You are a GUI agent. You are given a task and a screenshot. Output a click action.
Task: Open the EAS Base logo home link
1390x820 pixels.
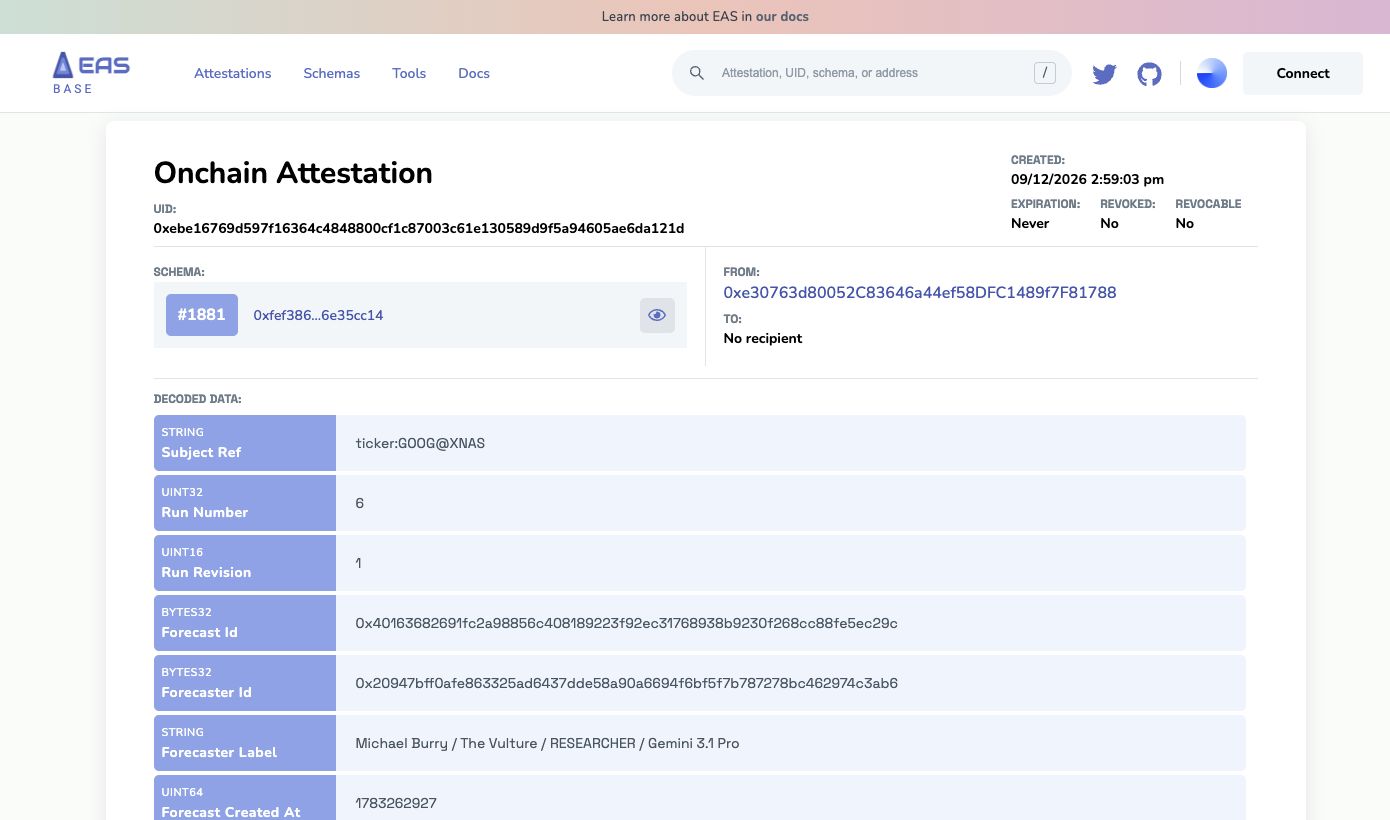(91, 73)
